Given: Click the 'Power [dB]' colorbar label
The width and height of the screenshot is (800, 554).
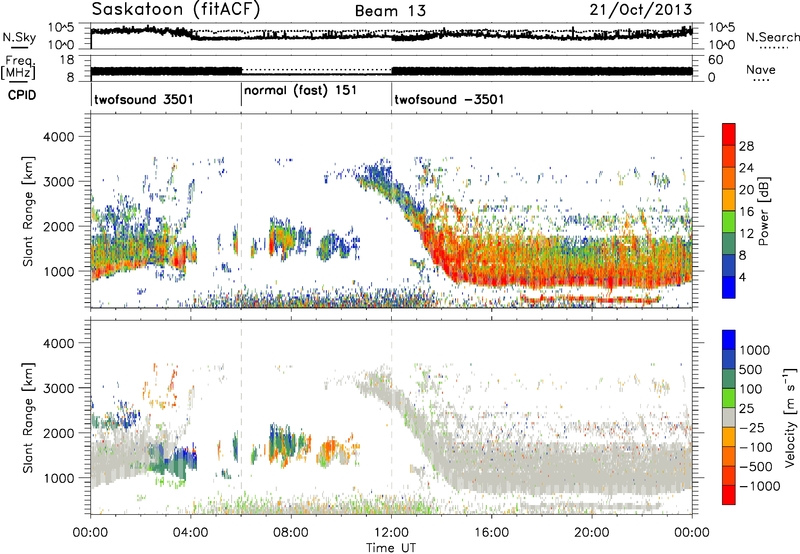Looking at the screenshot, I should tap(763, 211).
